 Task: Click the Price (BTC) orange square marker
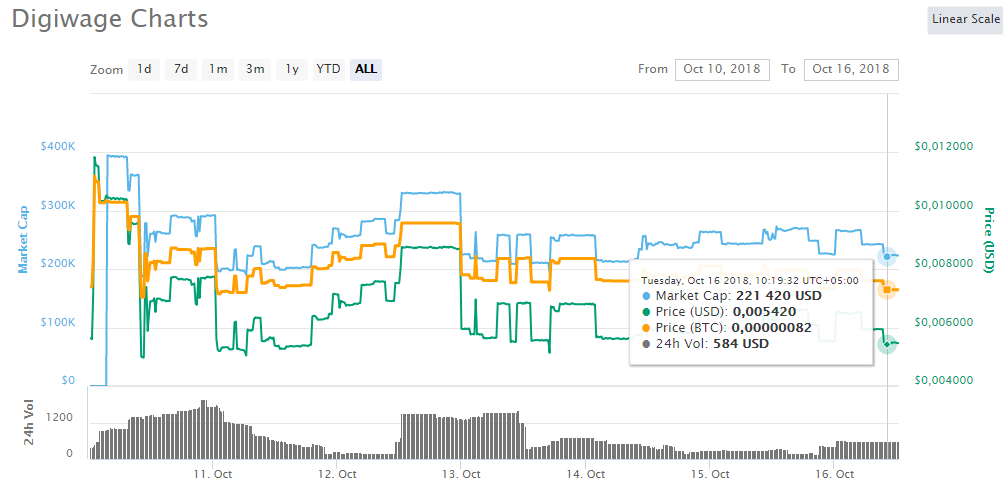coord(887,290)
